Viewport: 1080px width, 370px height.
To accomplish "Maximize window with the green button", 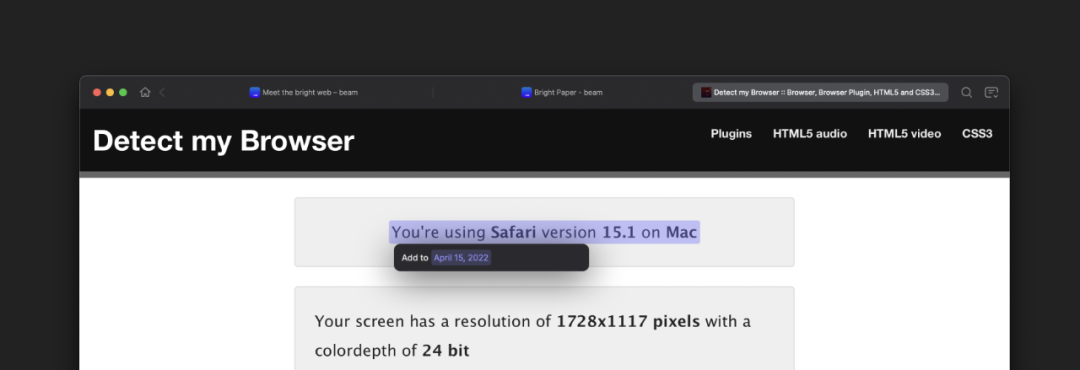I will click(123, 92).
